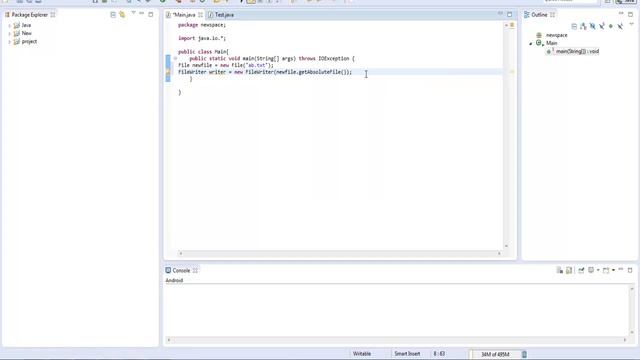Click the Open Console icon
This screenshot has width=640, height=360.
(x=606, y=270)
